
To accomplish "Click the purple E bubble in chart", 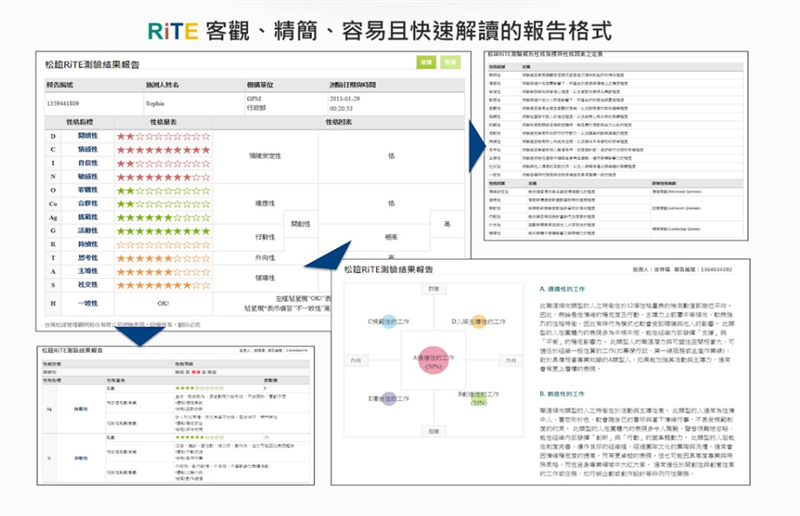I will [x=389, y=399].
